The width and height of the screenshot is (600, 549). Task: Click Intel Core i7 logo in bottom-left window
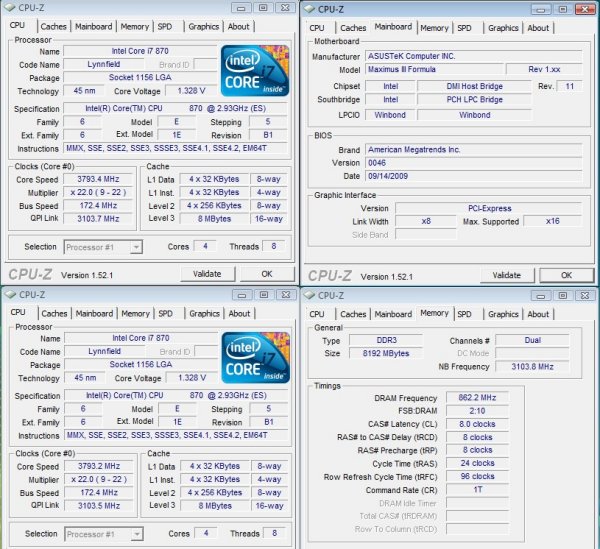coord(256,357)
